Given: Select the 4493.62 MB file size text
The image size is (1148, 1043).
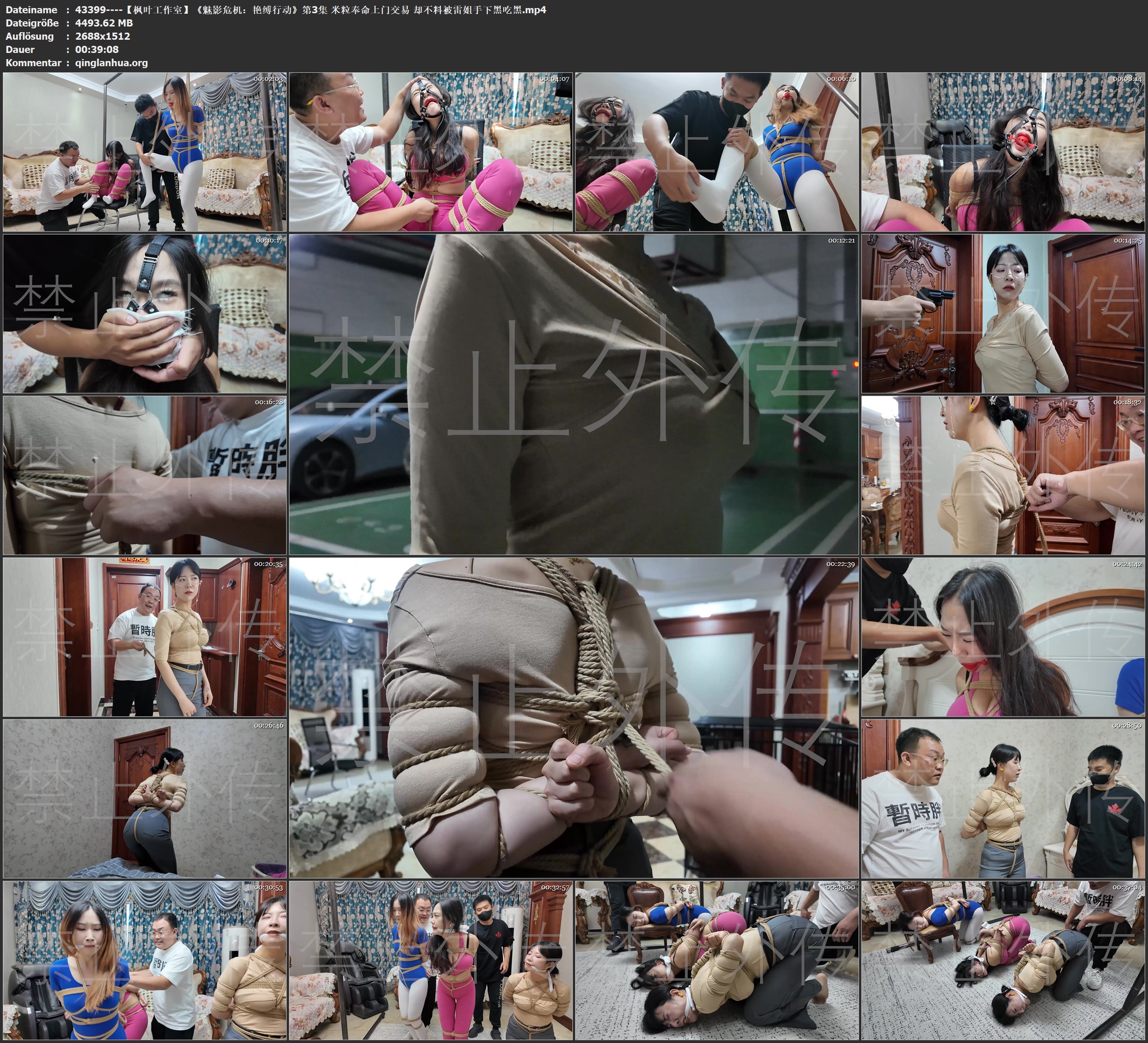Looking at the screenshot, I should click(104, 23).
